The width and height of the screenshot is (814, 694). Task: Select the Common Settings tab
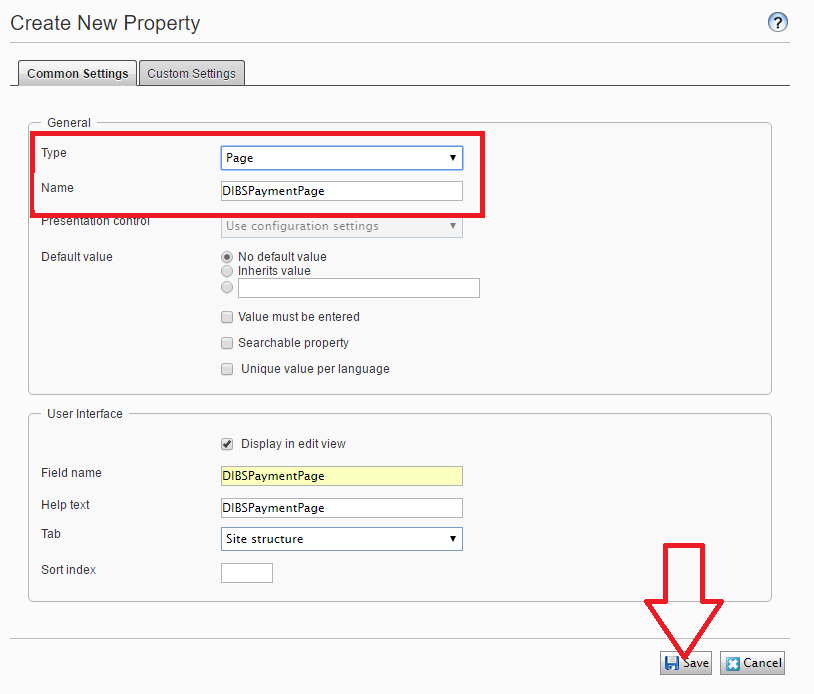pyautogui.click(x=78, y=73)
